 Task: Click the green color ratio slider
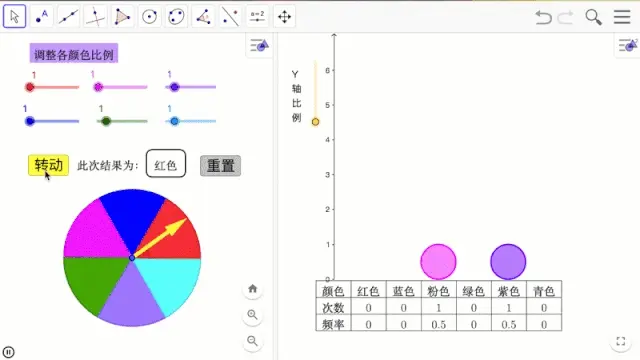tap(122, 121)
